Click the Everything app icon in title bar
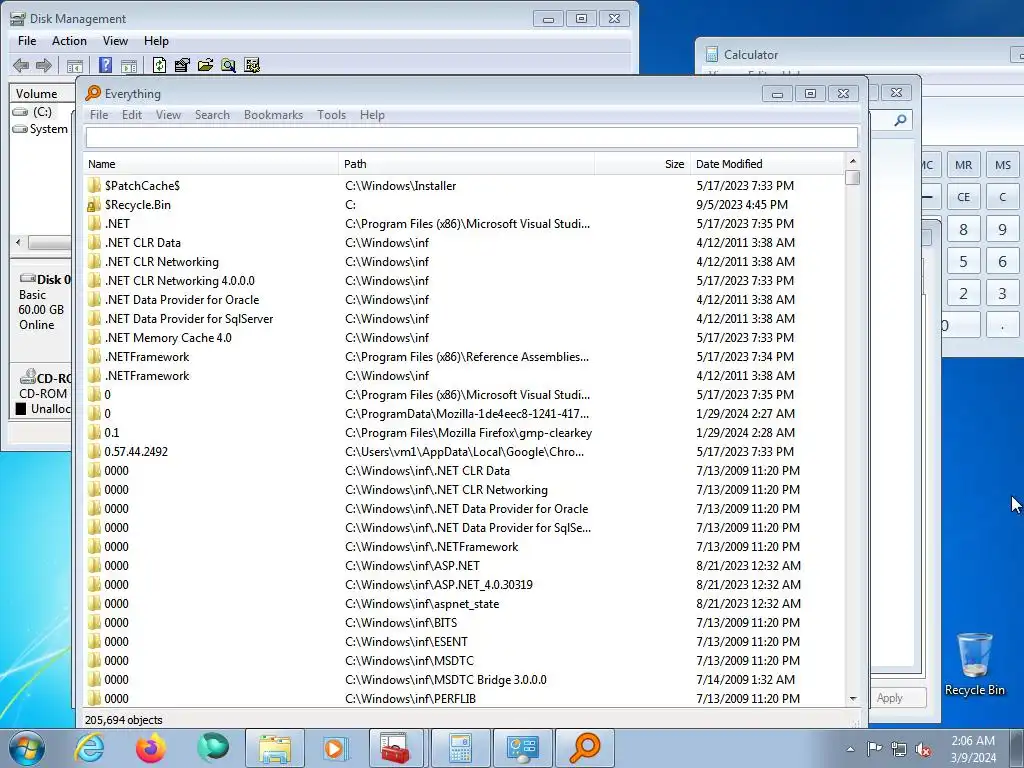This screenshot has width=1024, height=768. click(93, 93)
